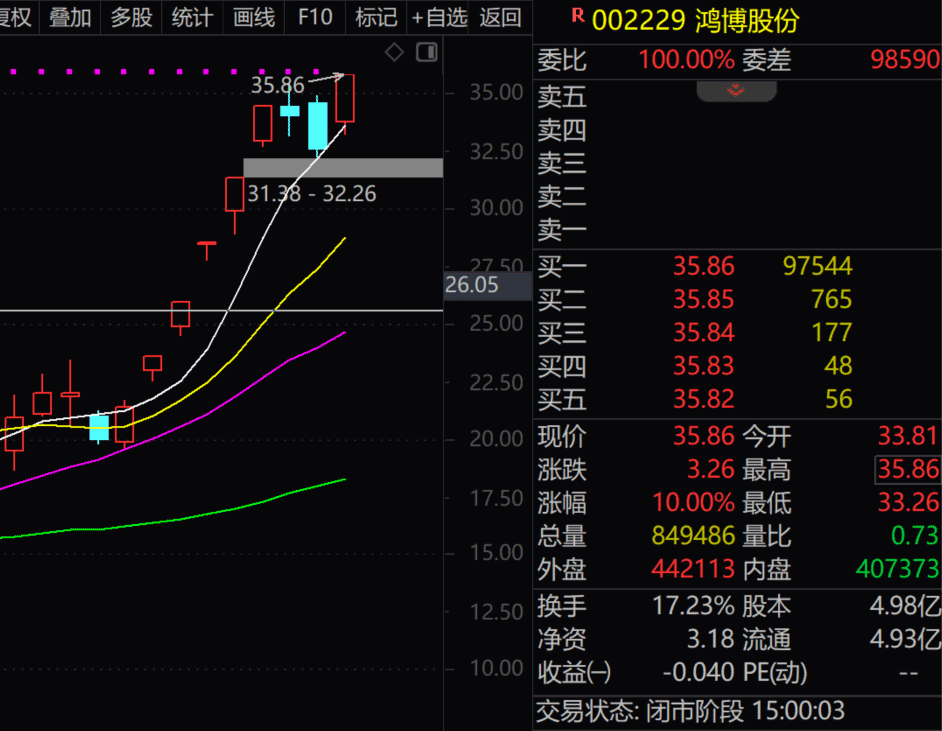This screenshot has height=731, width=942.
Task: Click the 卖五 sell-five row label
Action: 562,97
